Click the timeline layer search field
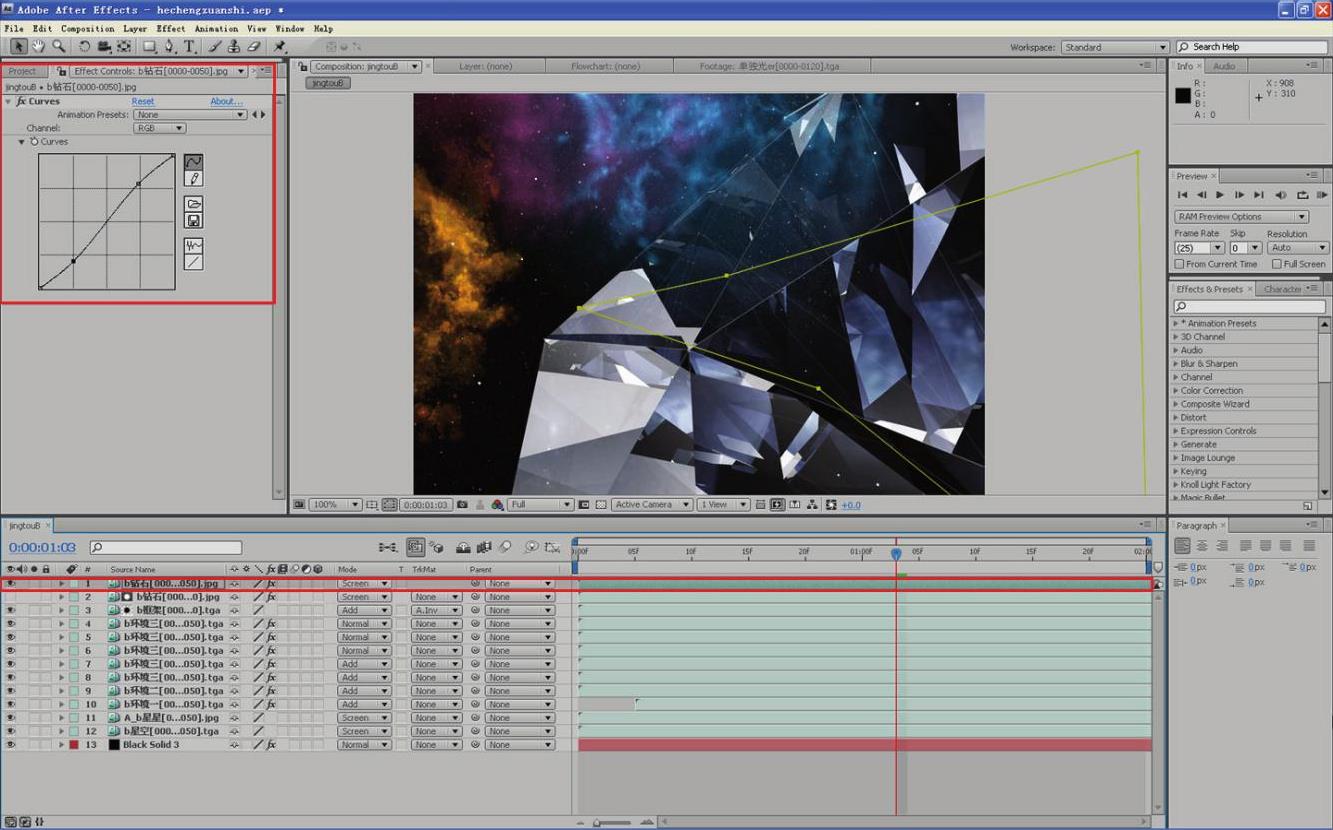The image size is (1333, 830). [x=166, y=548]
